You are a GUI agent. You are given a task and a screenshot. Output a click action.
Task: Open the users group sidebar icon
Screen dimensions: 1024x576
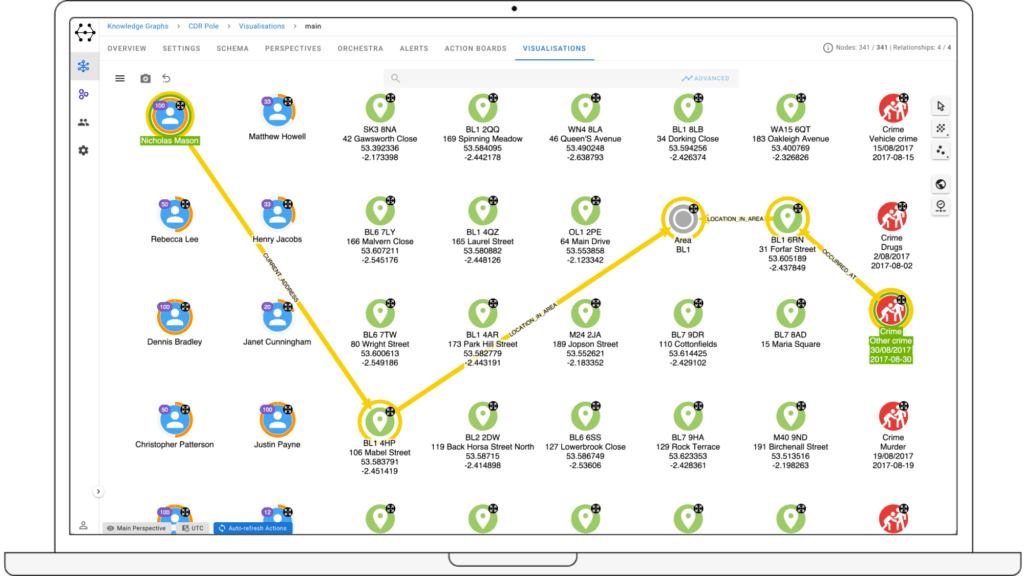coord(84,122)
